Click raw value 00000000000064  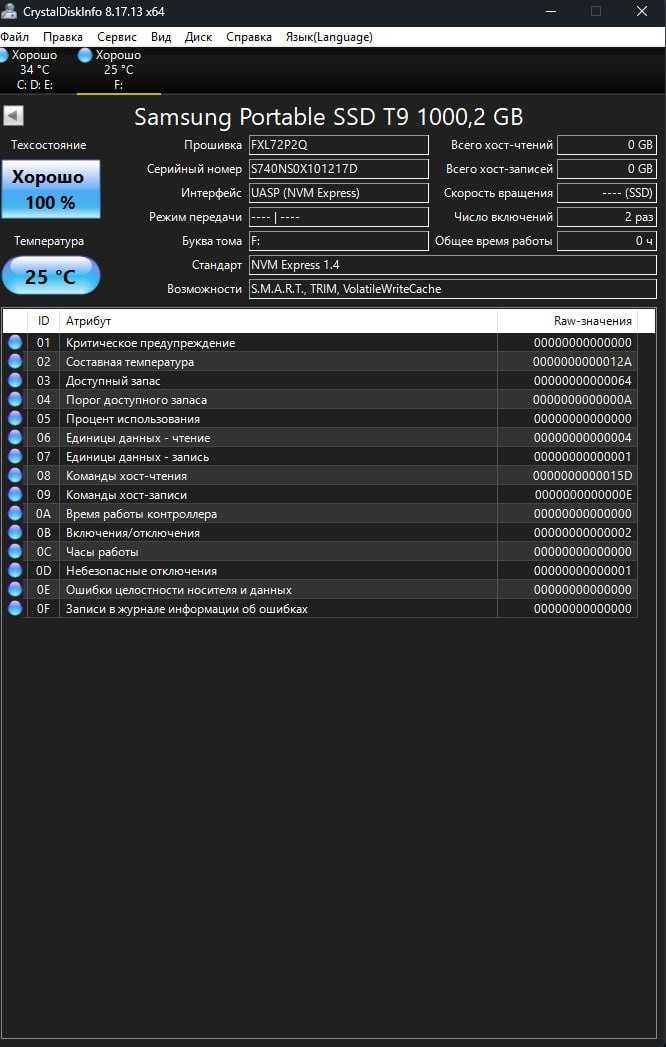[x=582, y=381]
